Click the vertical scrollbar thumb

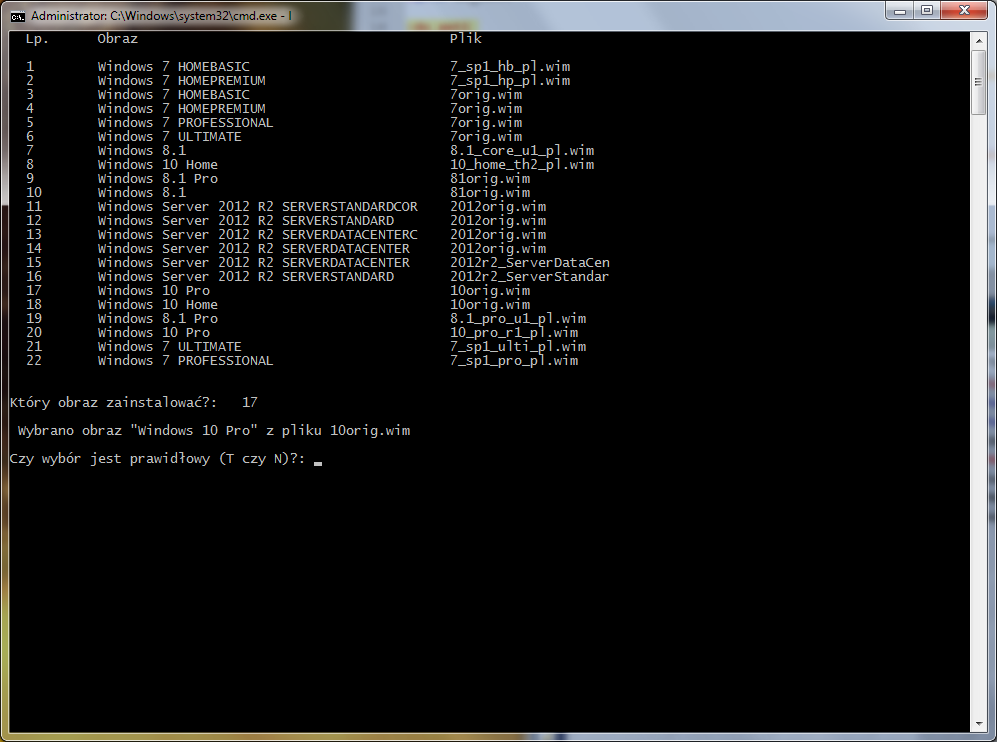point(979,81)
